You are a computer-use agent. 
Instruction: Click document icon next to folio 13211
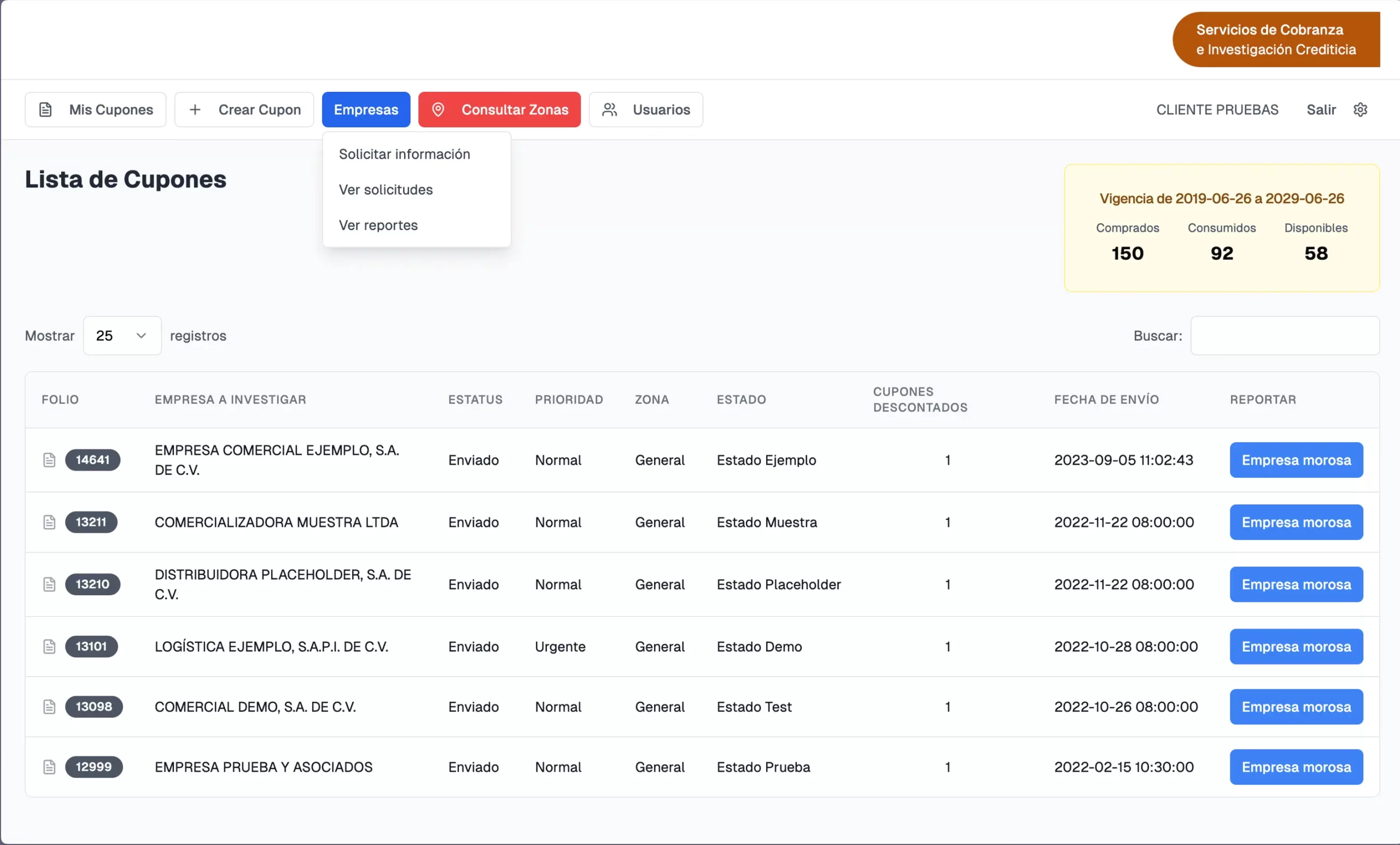point(49,522)
